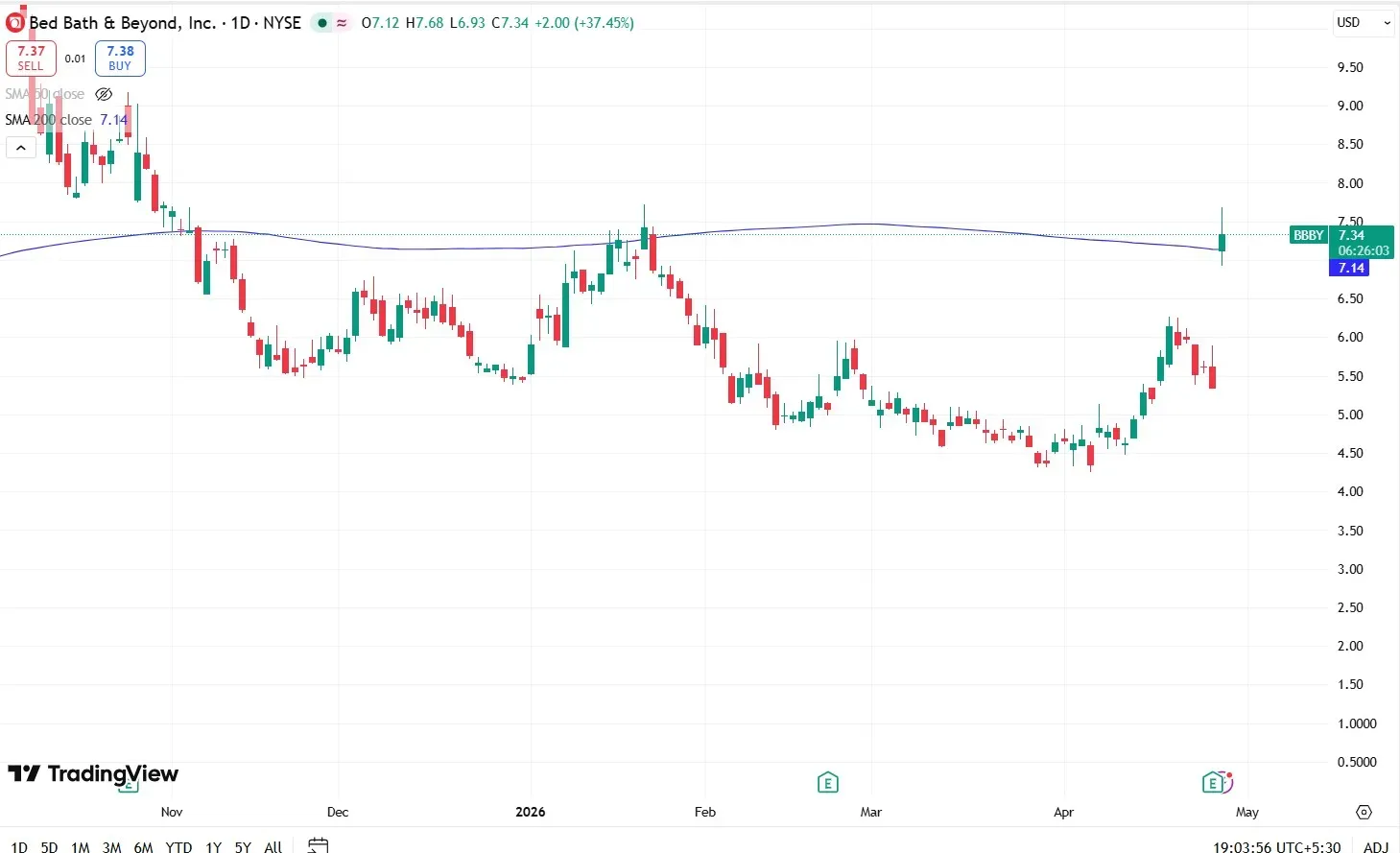Click the earnings marker near March
The image size is (1400, 853).
pyautogui.click(x=827, y=783)
